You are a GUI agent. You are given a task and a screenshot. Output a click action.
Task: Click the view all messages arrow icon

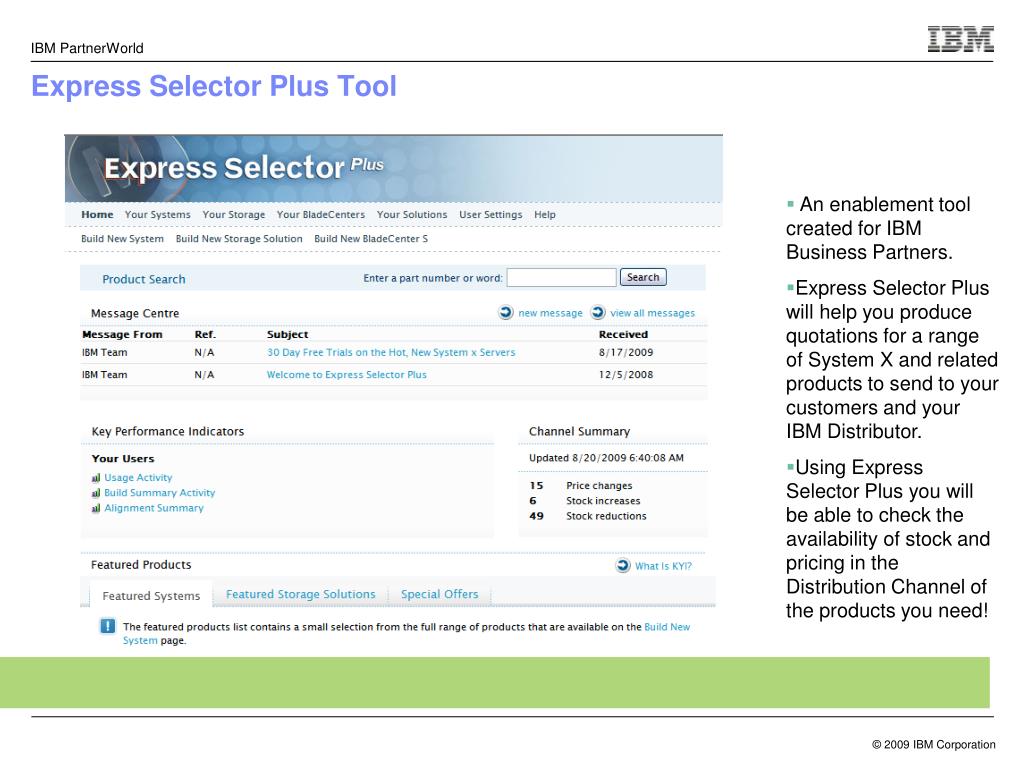[x=598, y=313]
